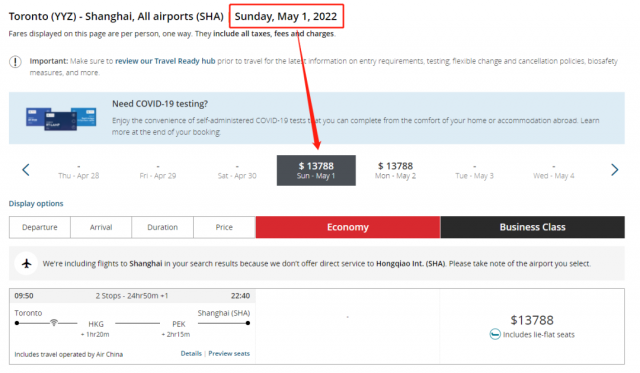Switch to Business Class fare column
This screenshot has width=640, height=373.
[x=533, y=227]
